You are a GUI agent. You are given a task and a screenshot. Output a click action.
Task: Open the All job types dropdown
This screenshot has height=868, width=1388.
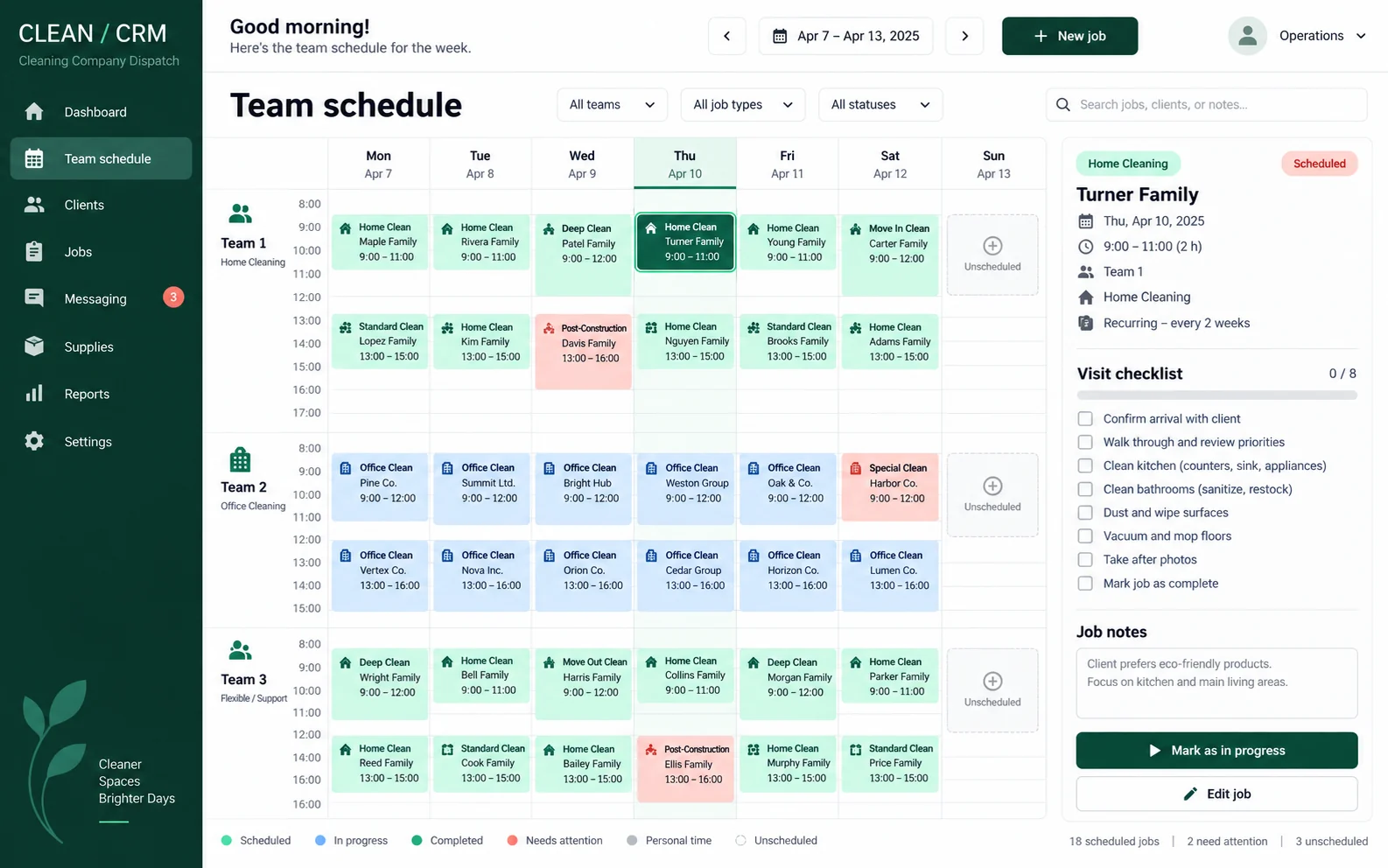(743, 105)
